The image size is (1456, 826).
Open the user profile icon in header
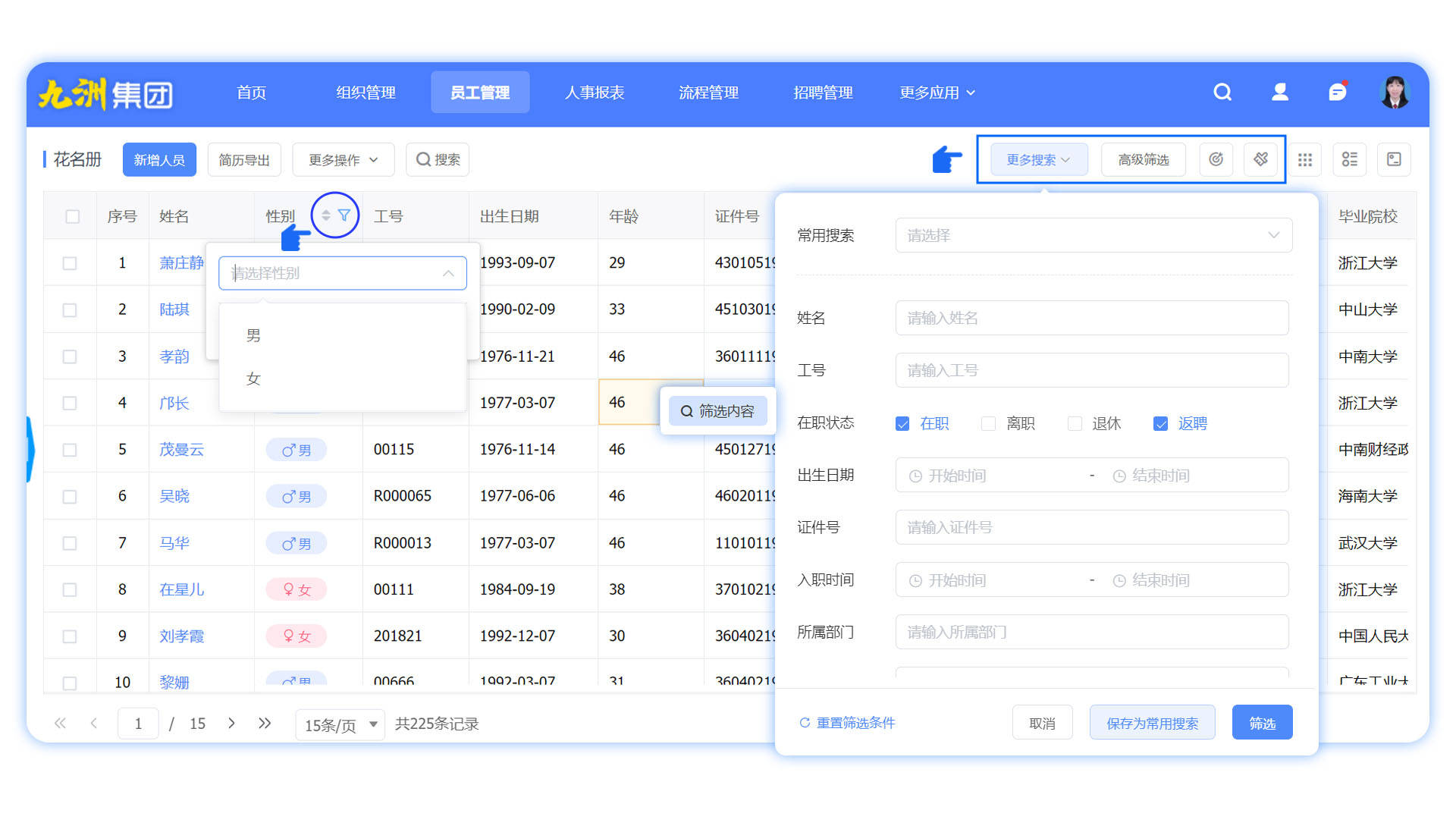(1279, 93)
